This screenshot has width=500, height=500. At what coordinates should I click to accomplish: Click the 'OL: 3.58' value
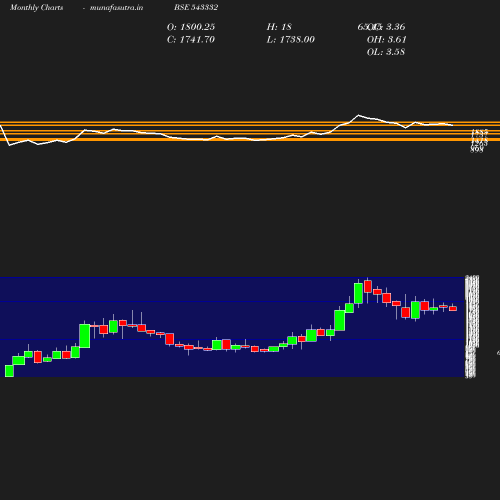pos(386,52)
